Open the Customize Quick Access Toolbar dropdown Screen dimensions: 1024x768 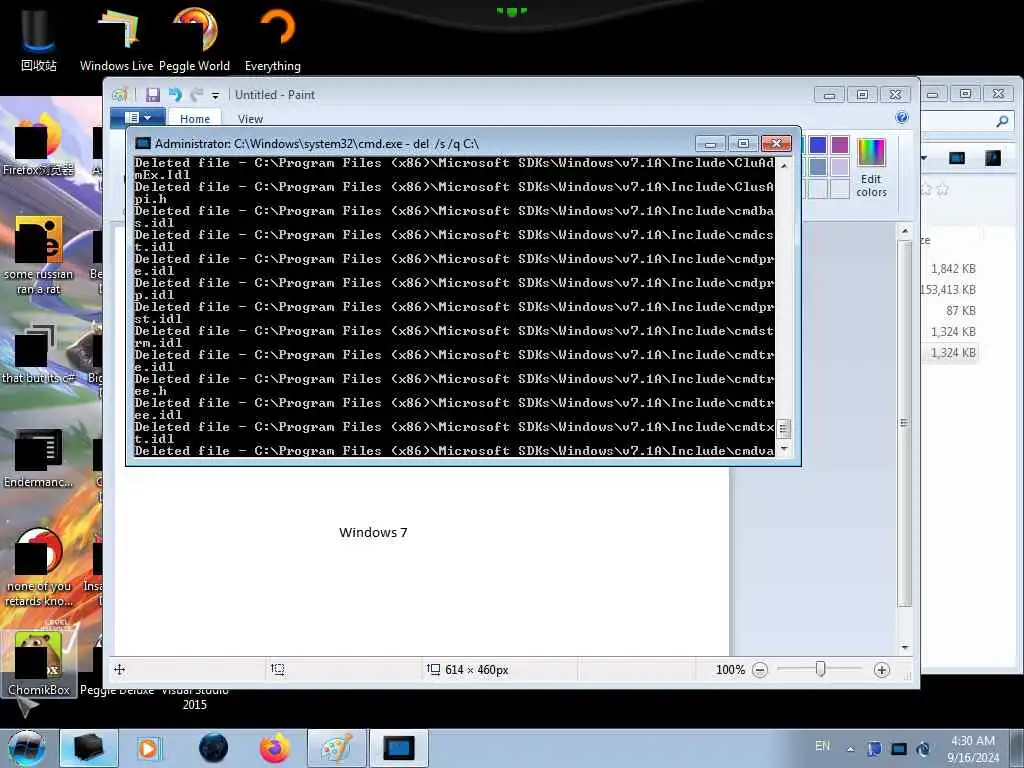(215, 96)
